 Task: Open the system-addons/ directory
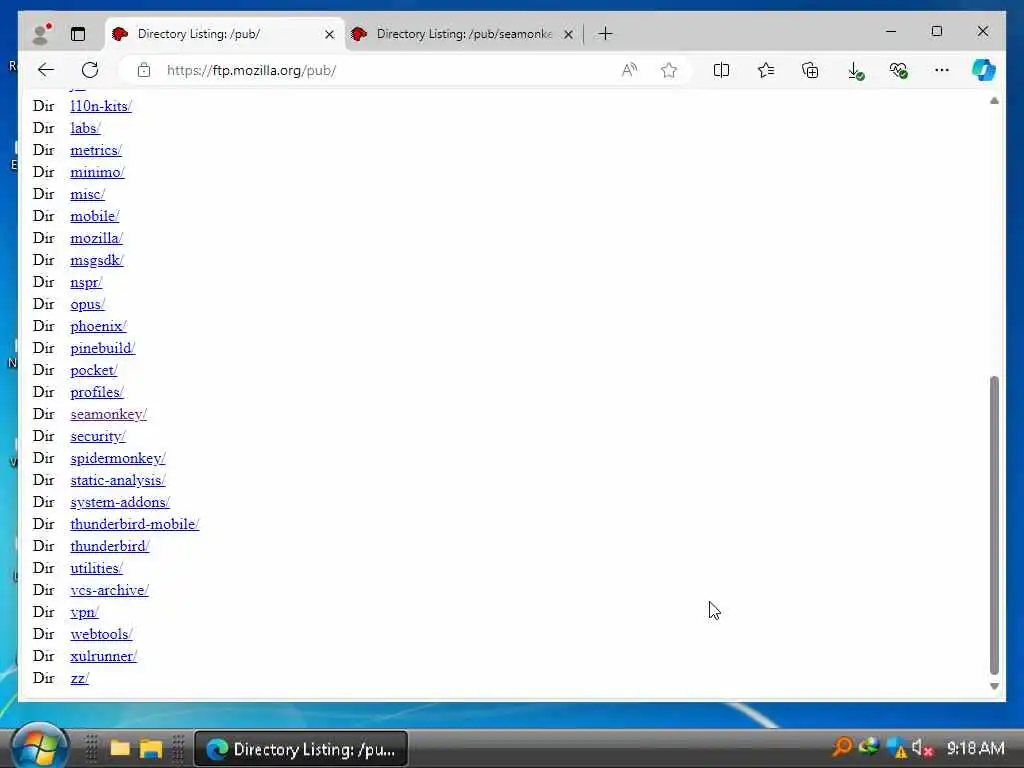pos(120,502)
